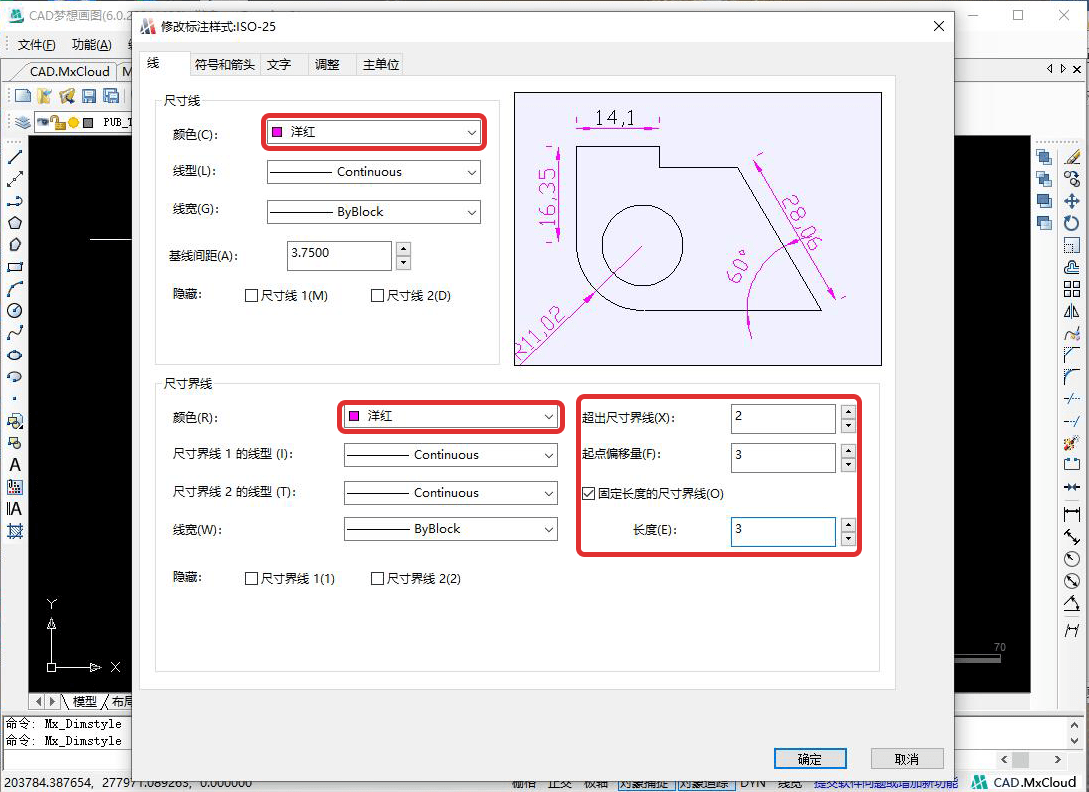Select the Copy objects tool in right toolbar
The width and height of the screenshot is (1089, 792).
point(1072,179)
